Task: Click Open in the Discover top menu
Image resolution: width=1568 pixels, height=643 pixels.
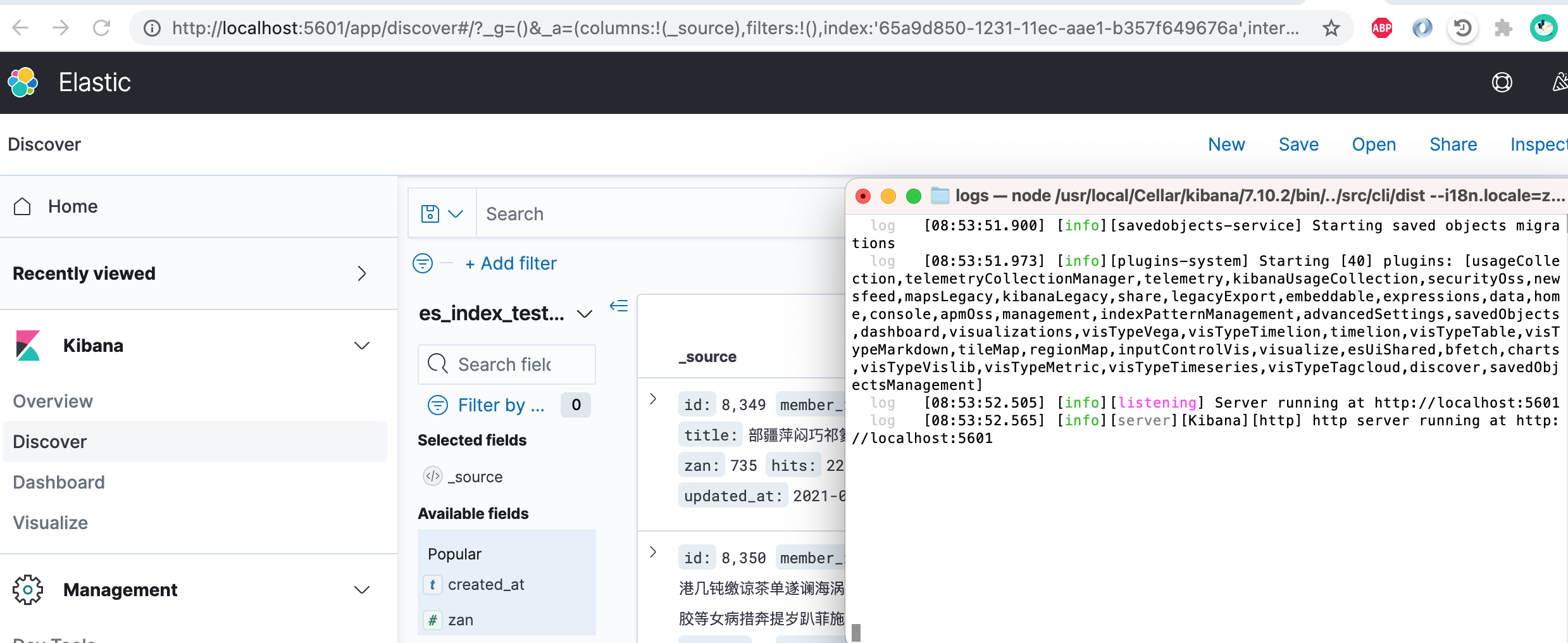Action: pos(1374,144)
